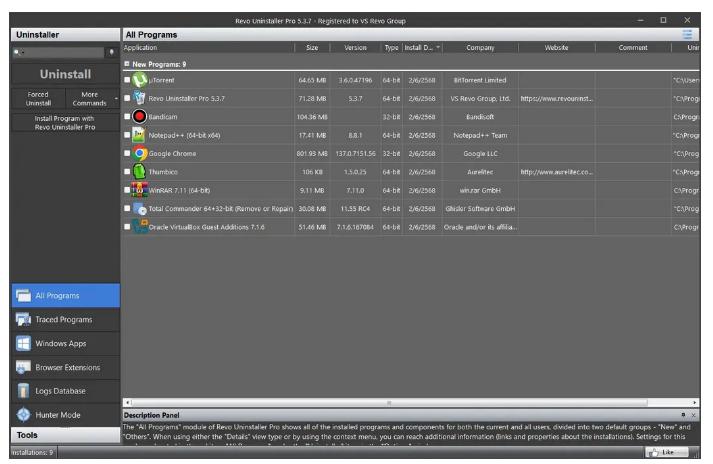Expand the Tools section
713x464 pixels.
pos(65,435)
